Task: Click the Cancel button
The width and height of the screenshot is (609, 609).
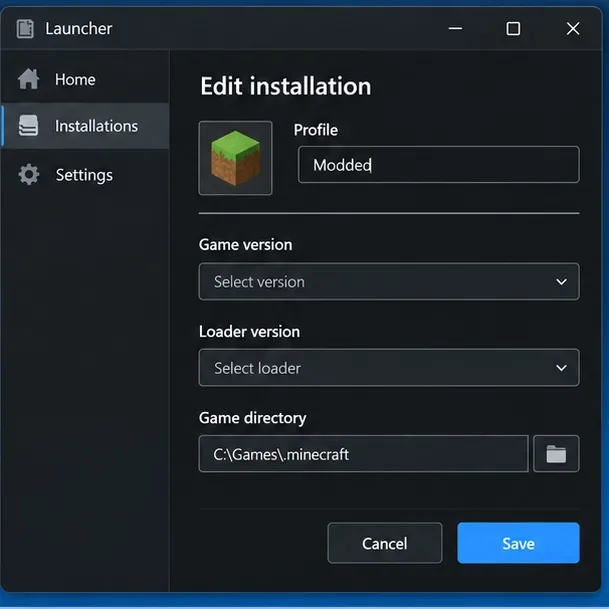Action: click(x=385, y=543)
